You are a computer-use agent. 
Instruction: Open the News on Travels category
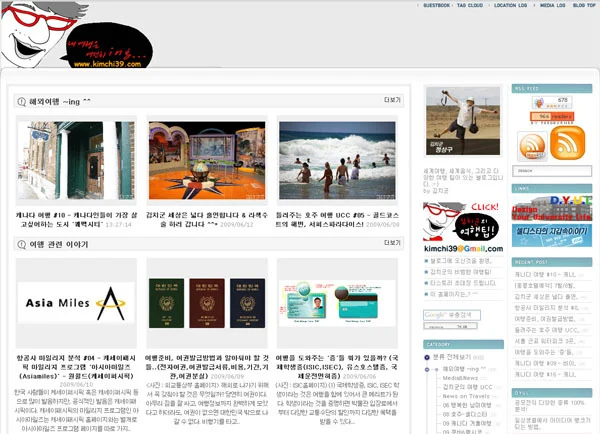466,396
